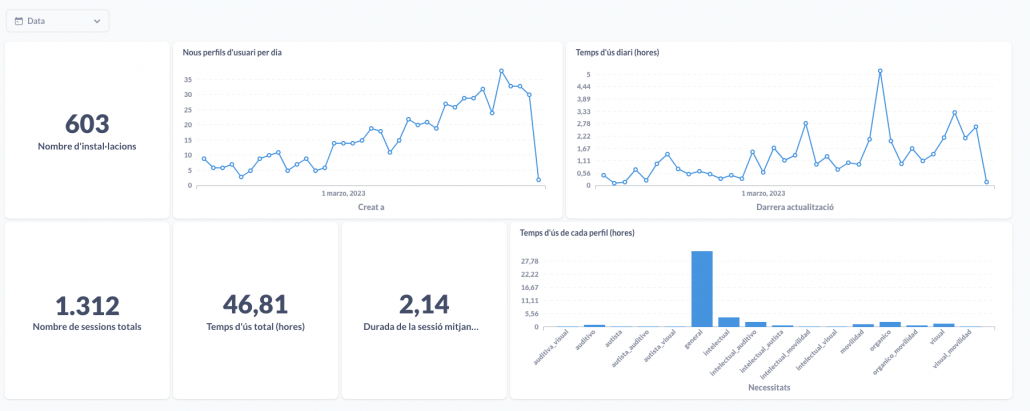Viewport: 1030px width, 411px height.
Task: Click the 'Creat a' axis label
Action: pyautogui.click(x=371, y=207)
